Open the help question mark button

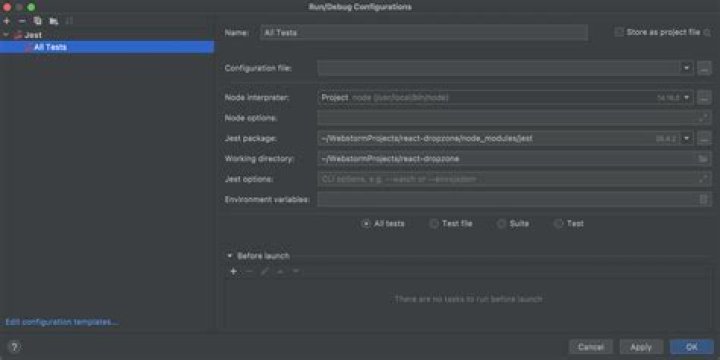tap(14, 347)
